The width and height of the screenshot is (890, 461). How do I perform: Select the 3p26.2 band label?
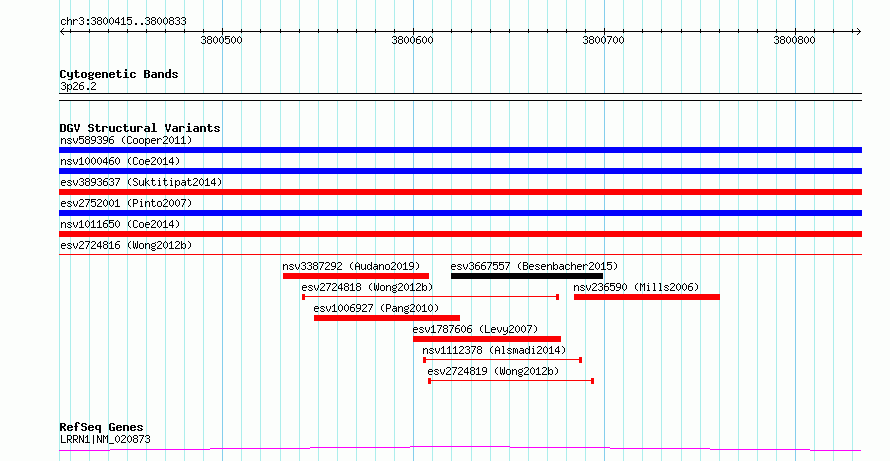point(78,86)
